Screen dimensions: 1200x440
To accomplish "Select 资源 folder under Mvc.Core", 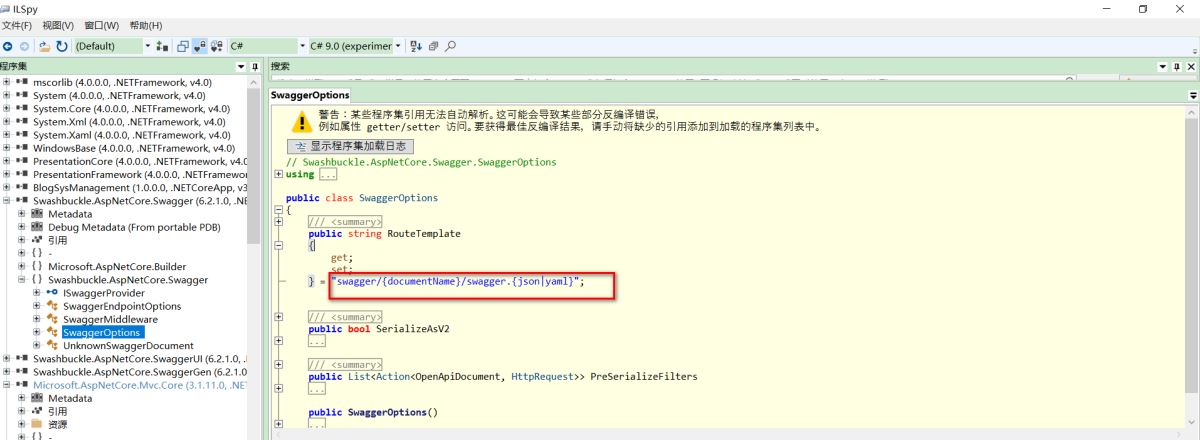I will [x=57, y=424].
